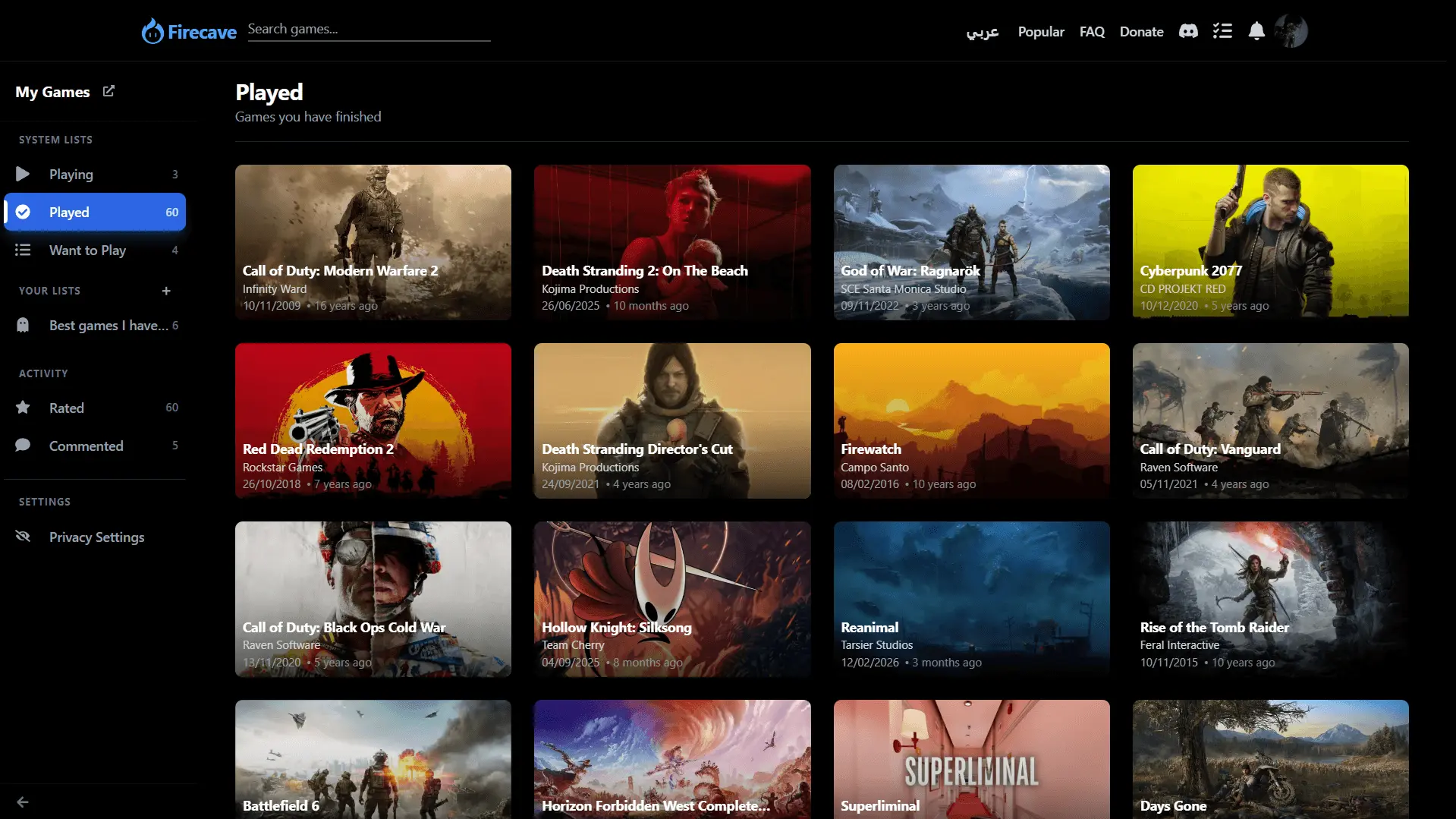Viewport: 1456px width, 819px height.
Task: Select the Playing list
Action: [x=95, y=174]
